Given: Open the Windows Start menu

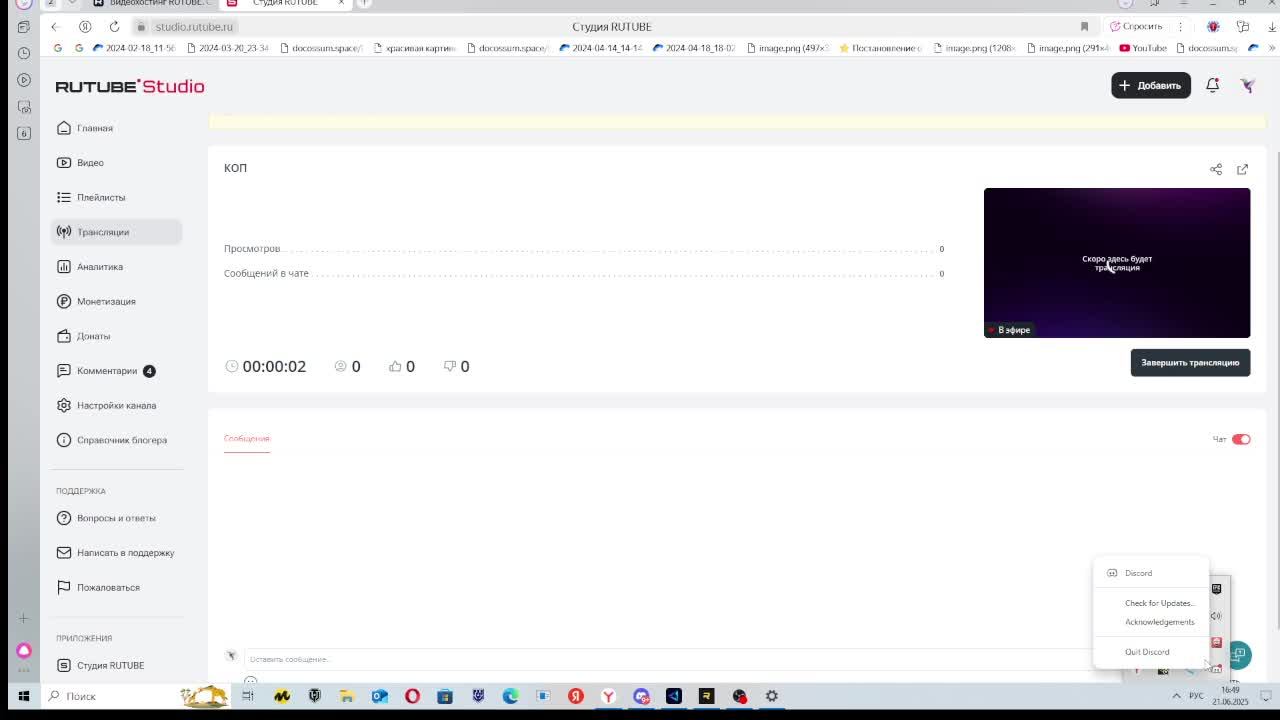Looking at the screenshot, I should click(24, 696).
